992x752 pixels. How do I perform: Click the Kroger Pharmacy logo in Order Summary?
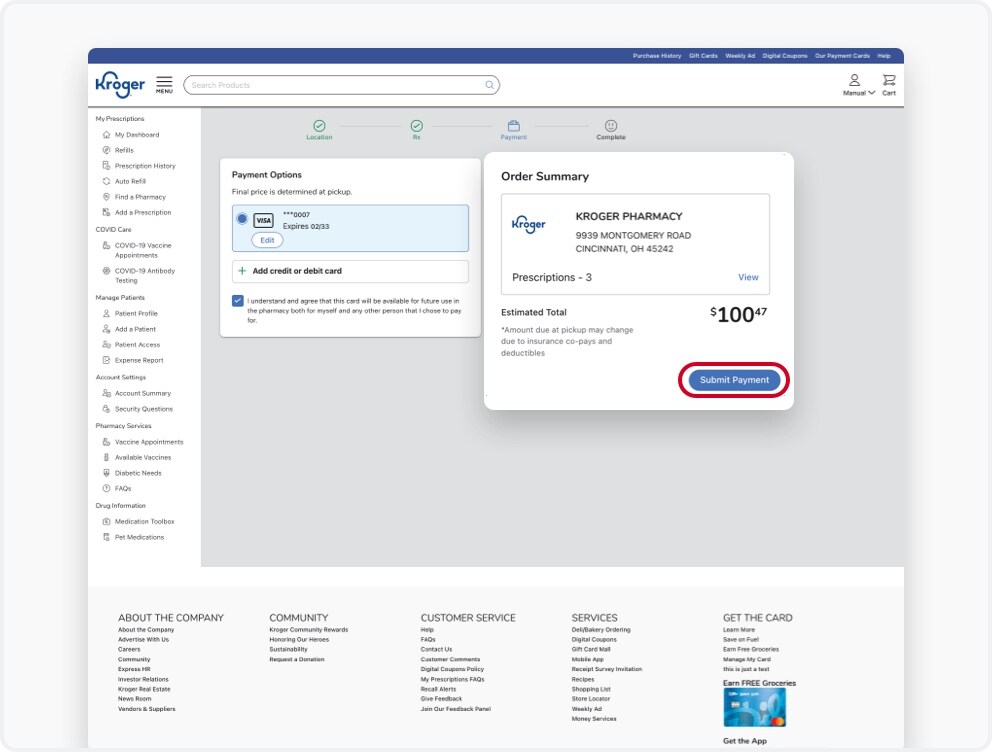point(528,224)
